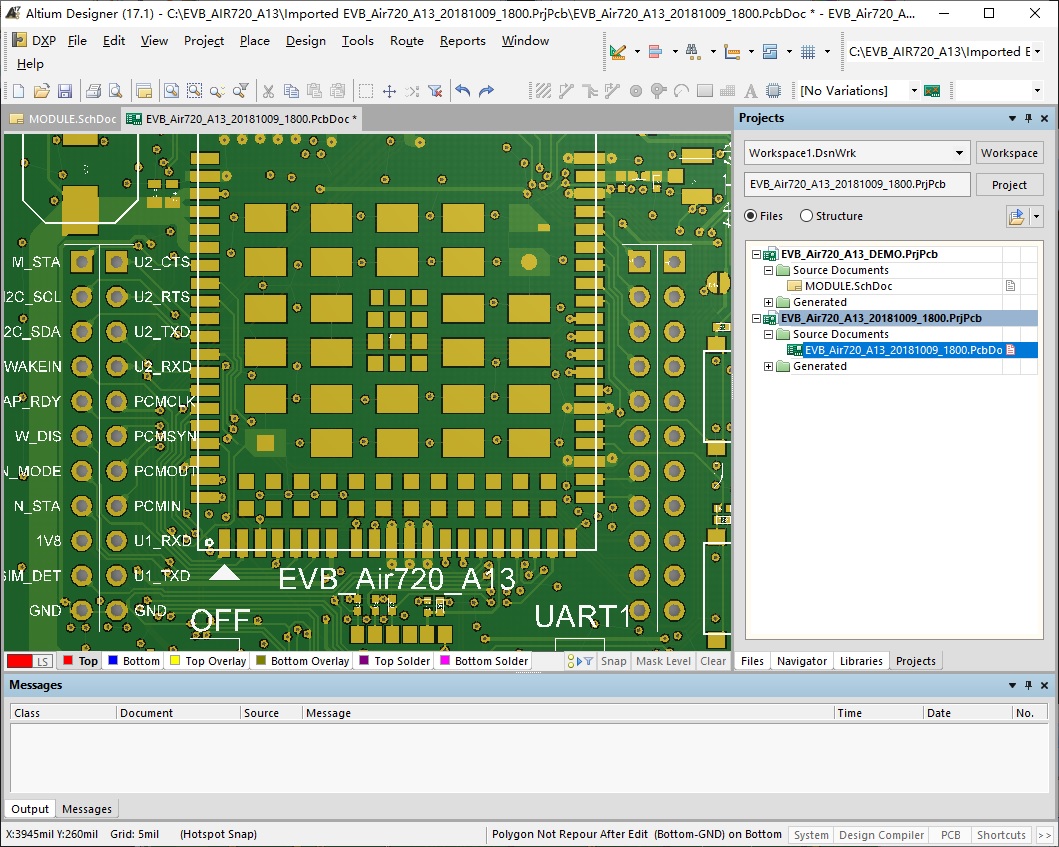Click the Mask Level button
Image resolution: width=1059 pixels, height=847 pixels.
[x=663, y=661]
